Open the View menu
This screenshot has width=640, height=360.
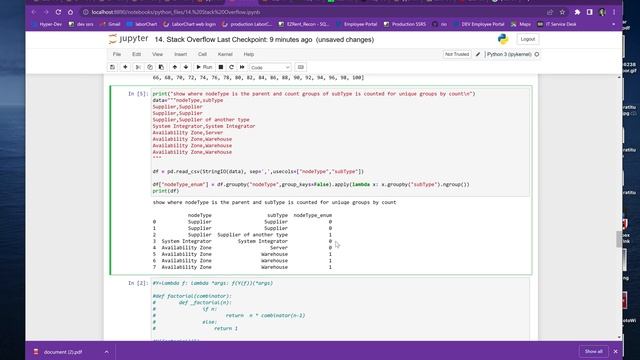[x=158, y=54]
